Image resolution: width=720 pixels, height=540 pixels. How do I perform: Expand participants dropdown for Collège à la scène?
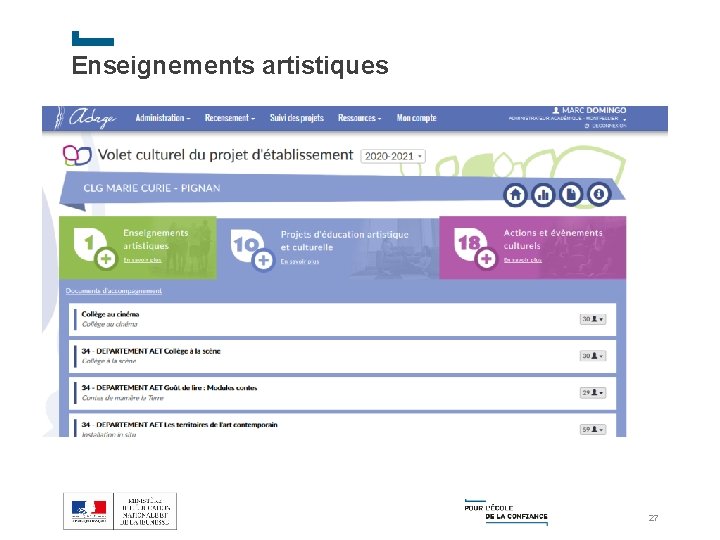[593, 355]
